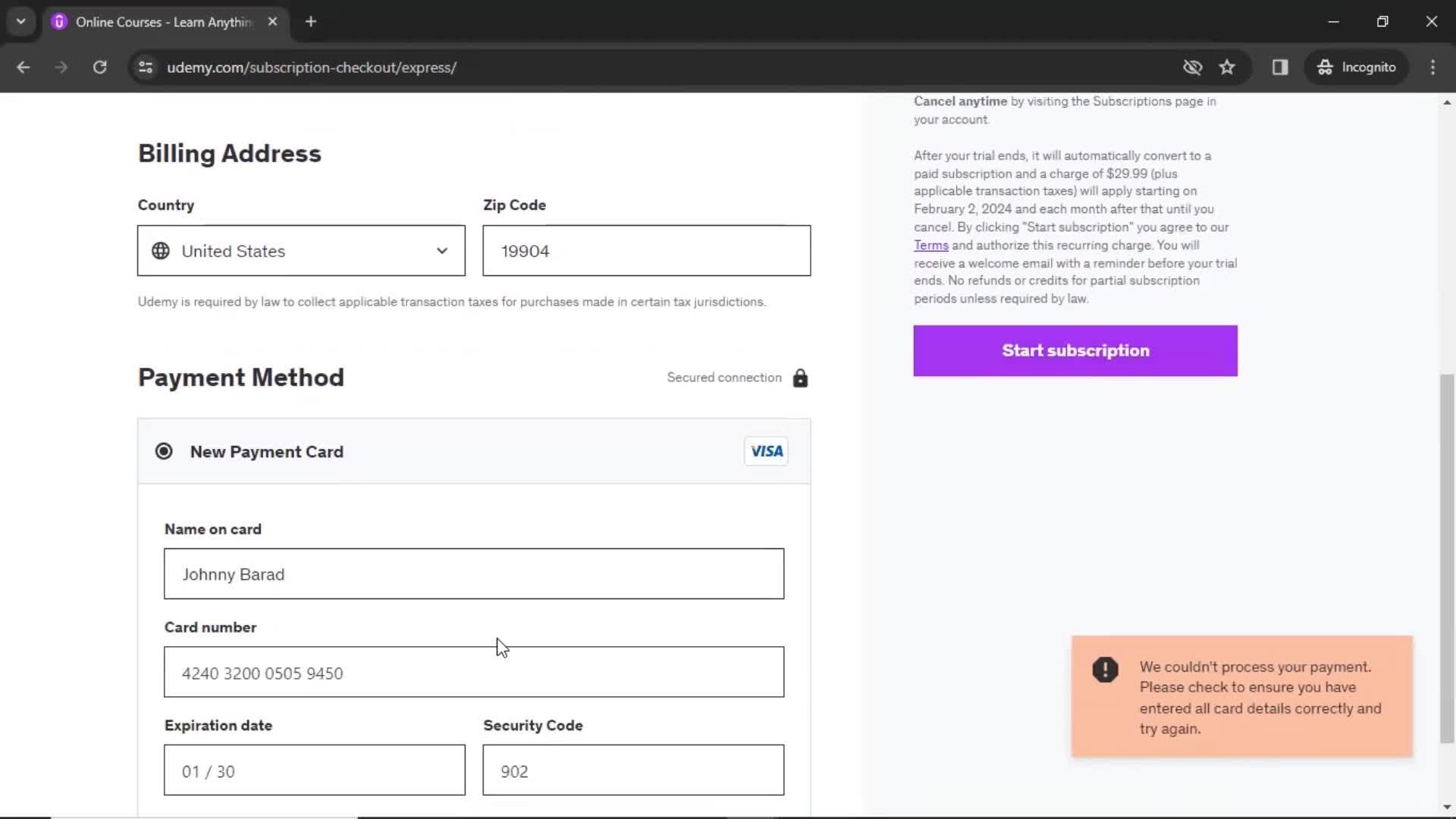1456x819 pixels.
Task: Click the globe/country selector icon
Action: tap(161, 251)
